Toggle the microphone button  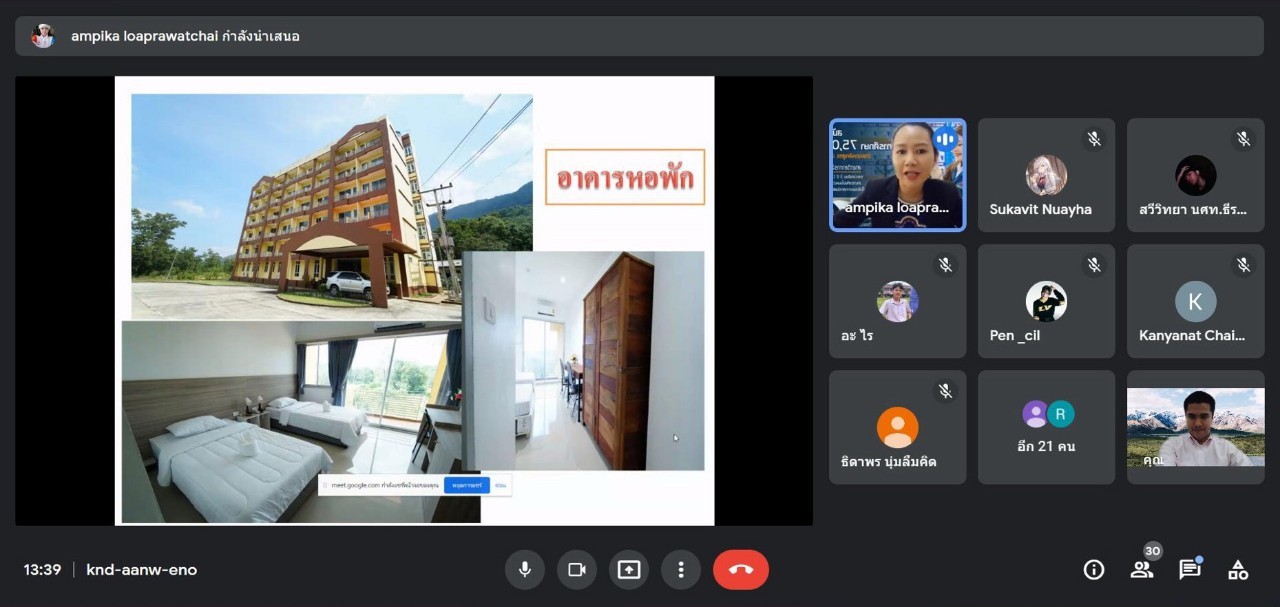[524, 570]
